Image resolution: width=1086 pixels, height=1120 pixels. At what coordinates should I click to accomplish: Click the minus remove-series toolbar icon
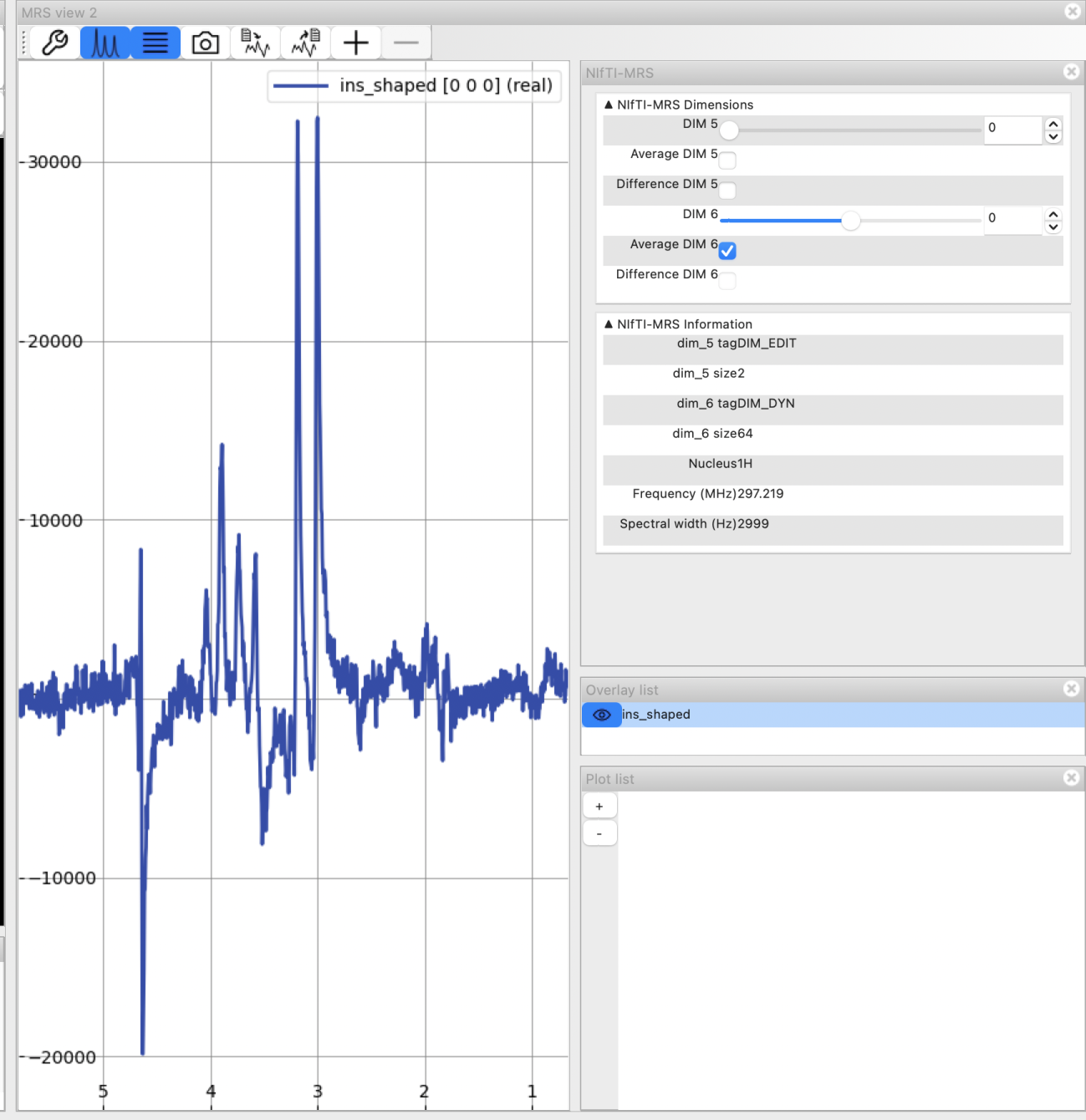[x=406, y=43]
